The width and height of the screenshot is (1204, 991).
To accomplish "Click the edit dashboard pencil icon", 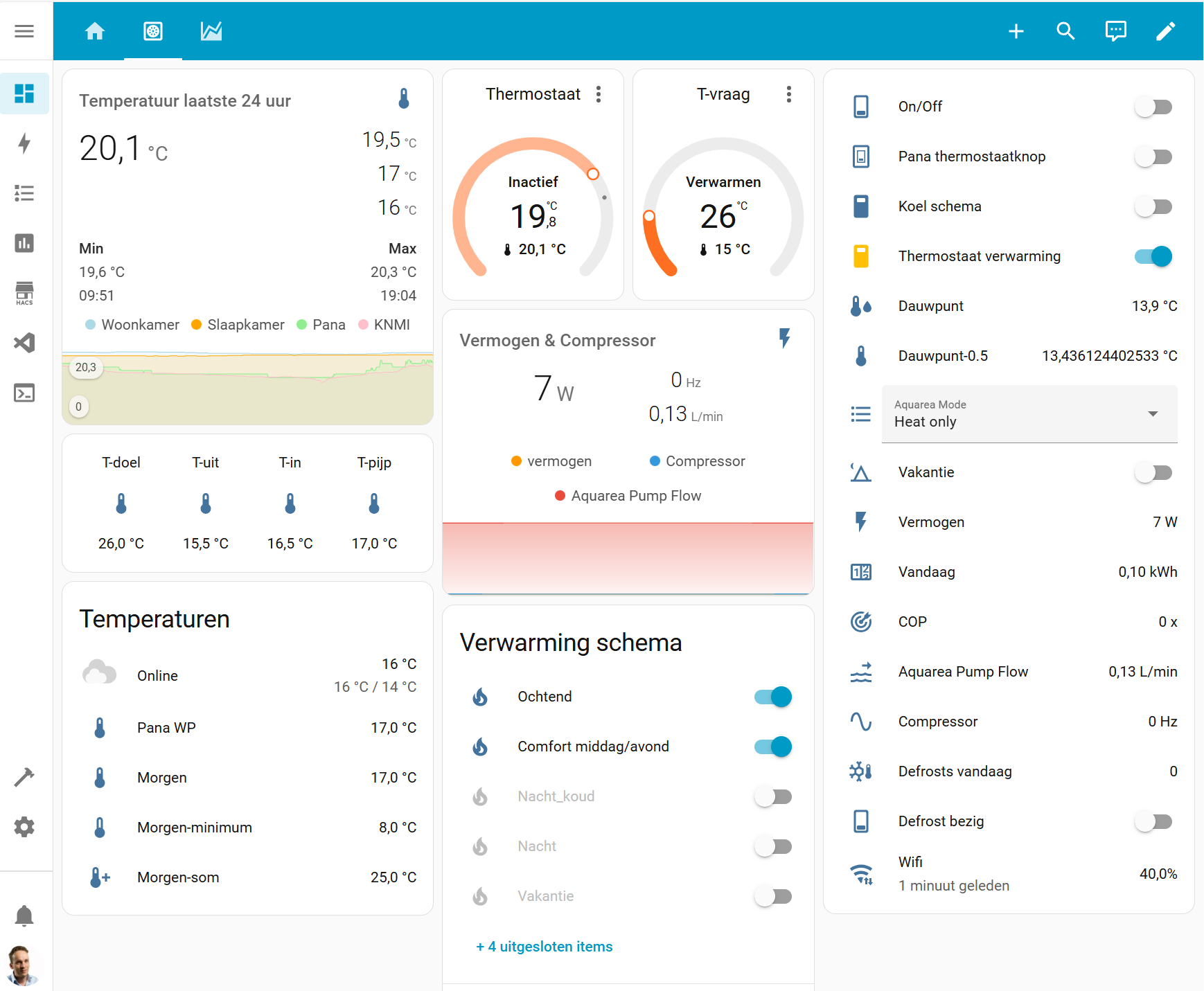I will 1165,31.
